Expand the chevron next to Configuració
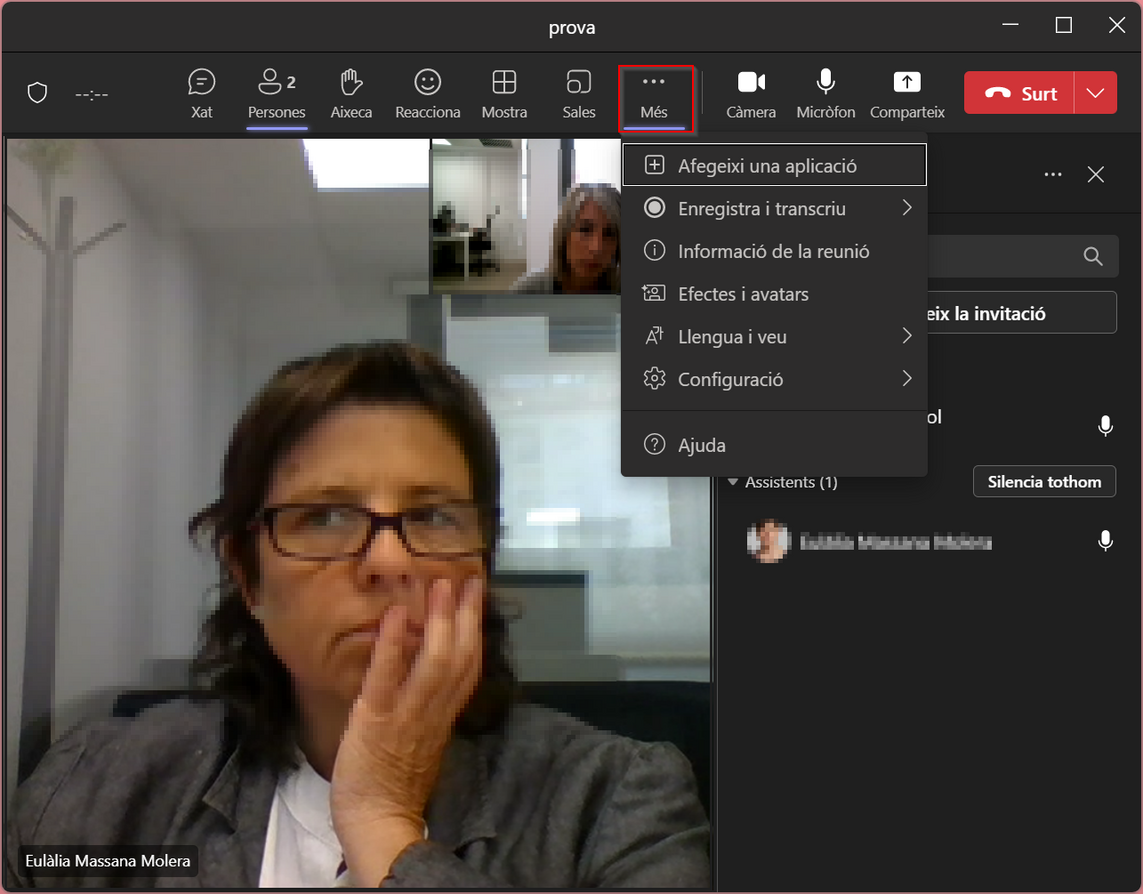This screenshot has height=894, width=1143. (907, 378)
